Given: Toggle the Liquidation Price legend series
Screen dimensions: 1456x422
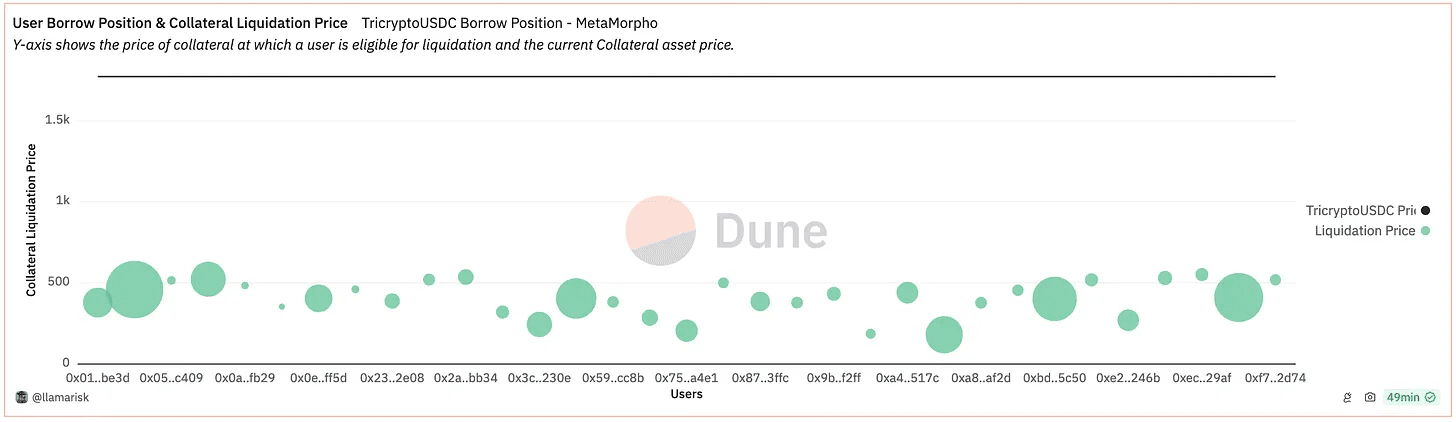Looking at the screenshot, I should (1364, 231).
